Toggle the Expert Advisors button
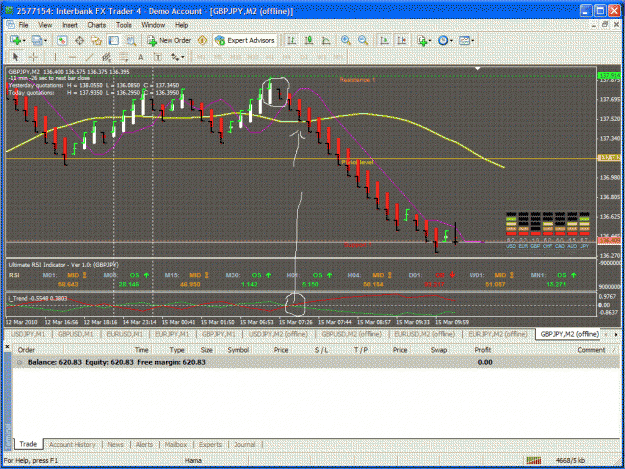625x469 pixels. pos(245,40)
